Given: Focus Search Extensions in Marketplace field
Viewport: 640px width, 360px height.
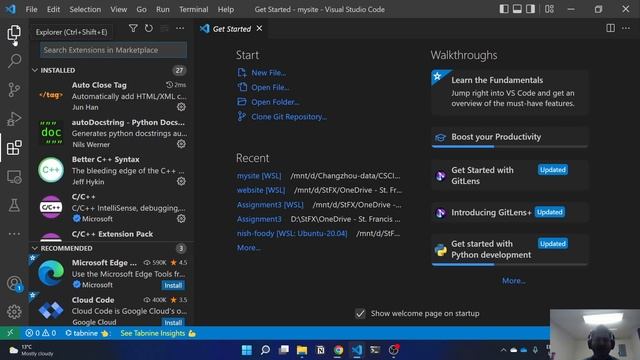Looking at the screenshot, I should click(113, 50).
